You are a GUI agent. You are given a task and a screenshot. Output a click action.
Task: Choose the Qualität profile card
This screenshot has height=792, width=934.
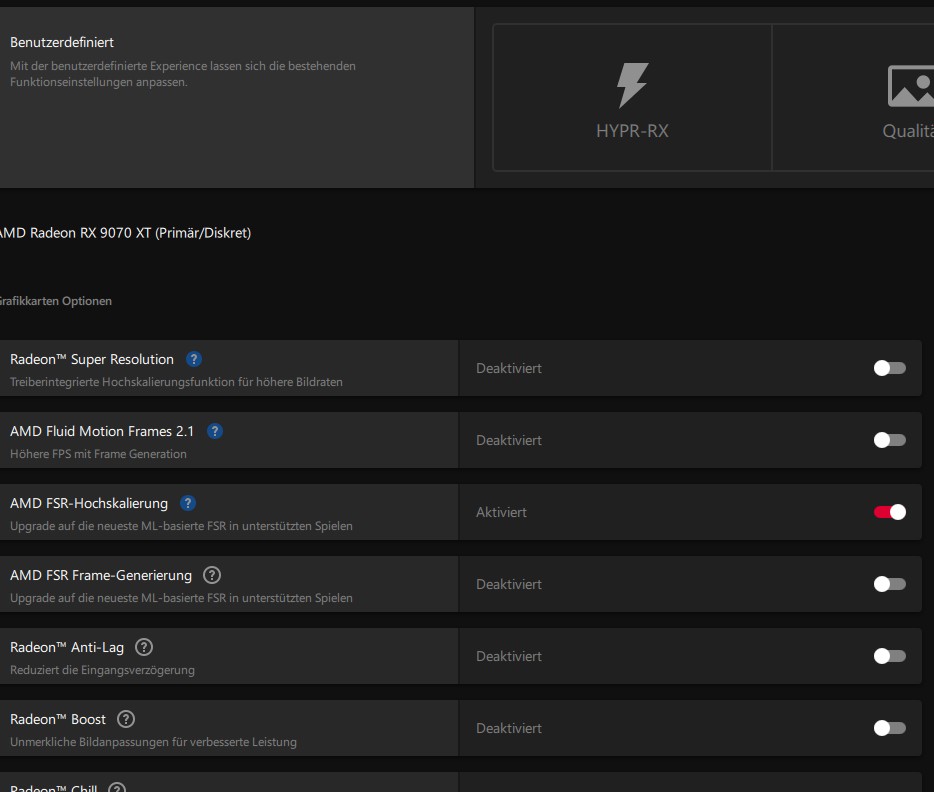853,98
